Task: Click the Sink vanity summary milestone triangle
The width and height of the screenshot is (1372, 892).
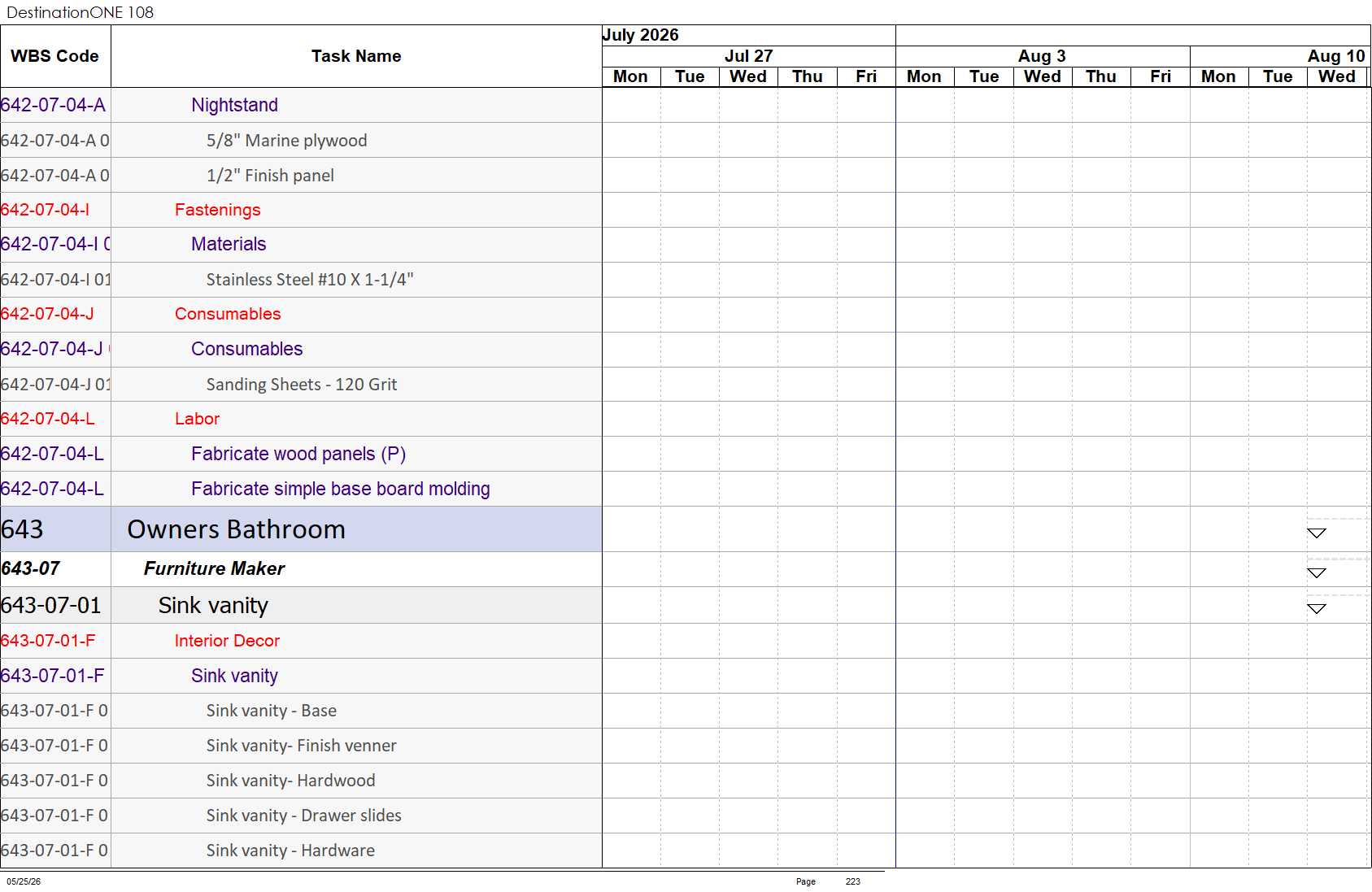Action: coord(1316,609)
